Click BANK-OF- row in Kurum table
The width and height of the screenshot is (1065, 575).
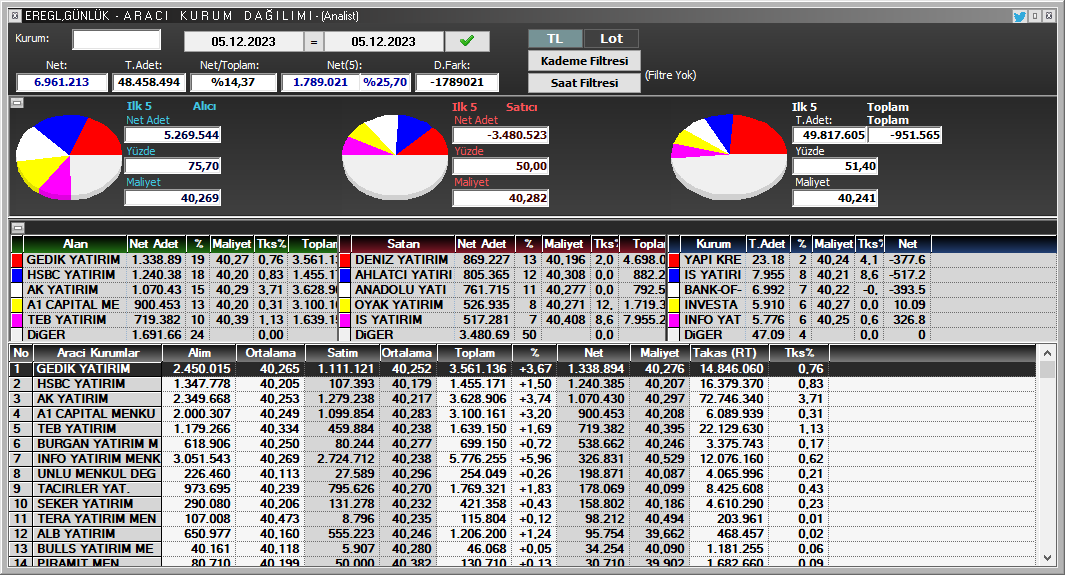[799, 290]
